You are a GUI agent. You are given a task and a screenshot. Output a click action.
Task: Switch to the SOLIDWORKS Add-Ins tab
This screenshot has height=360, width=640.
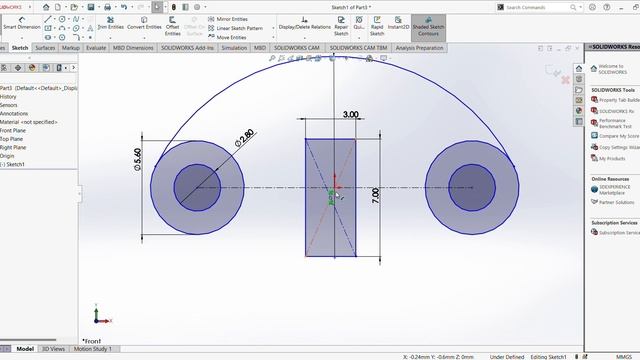(x=187, y=48)
